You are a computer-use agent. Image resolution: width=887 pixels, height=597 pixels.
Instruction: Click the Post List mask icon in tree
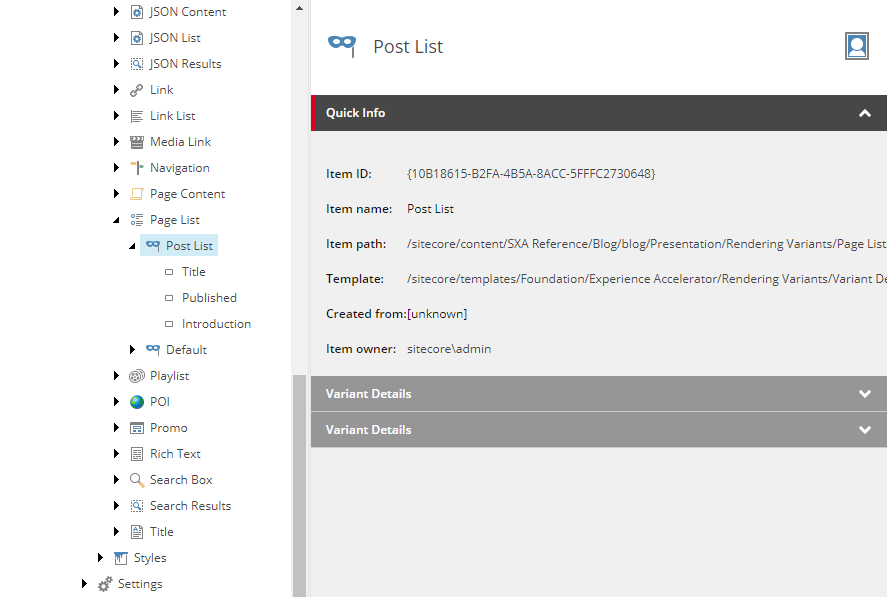tap(153, 246)
